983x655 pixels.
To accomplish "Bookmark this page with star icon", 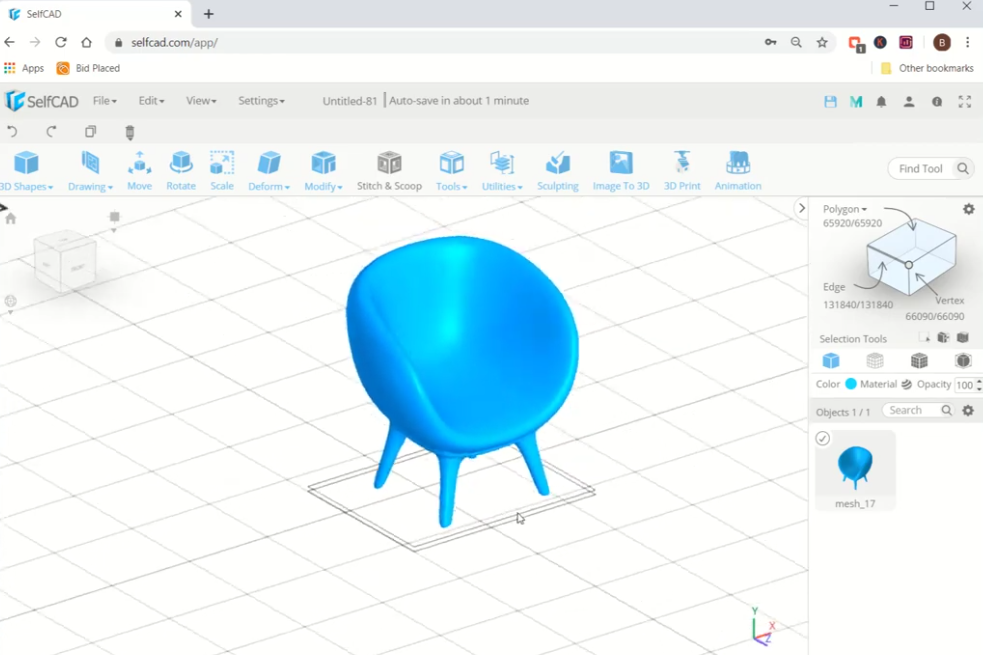I will 822,42.
